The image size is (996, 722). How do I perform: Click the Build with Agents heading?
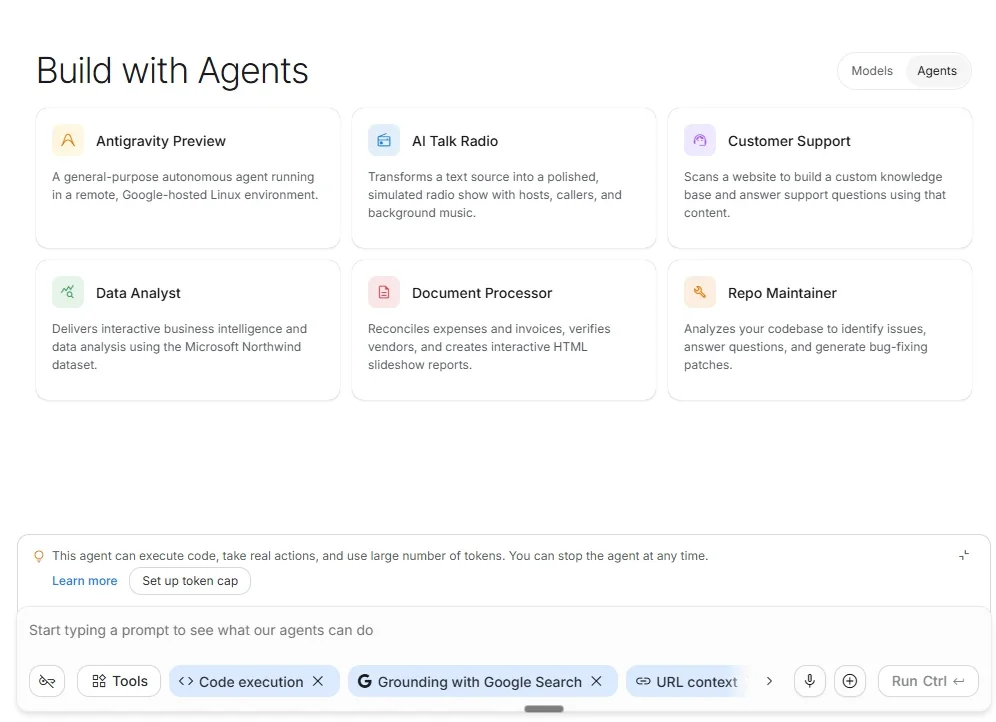click(172, 70)
